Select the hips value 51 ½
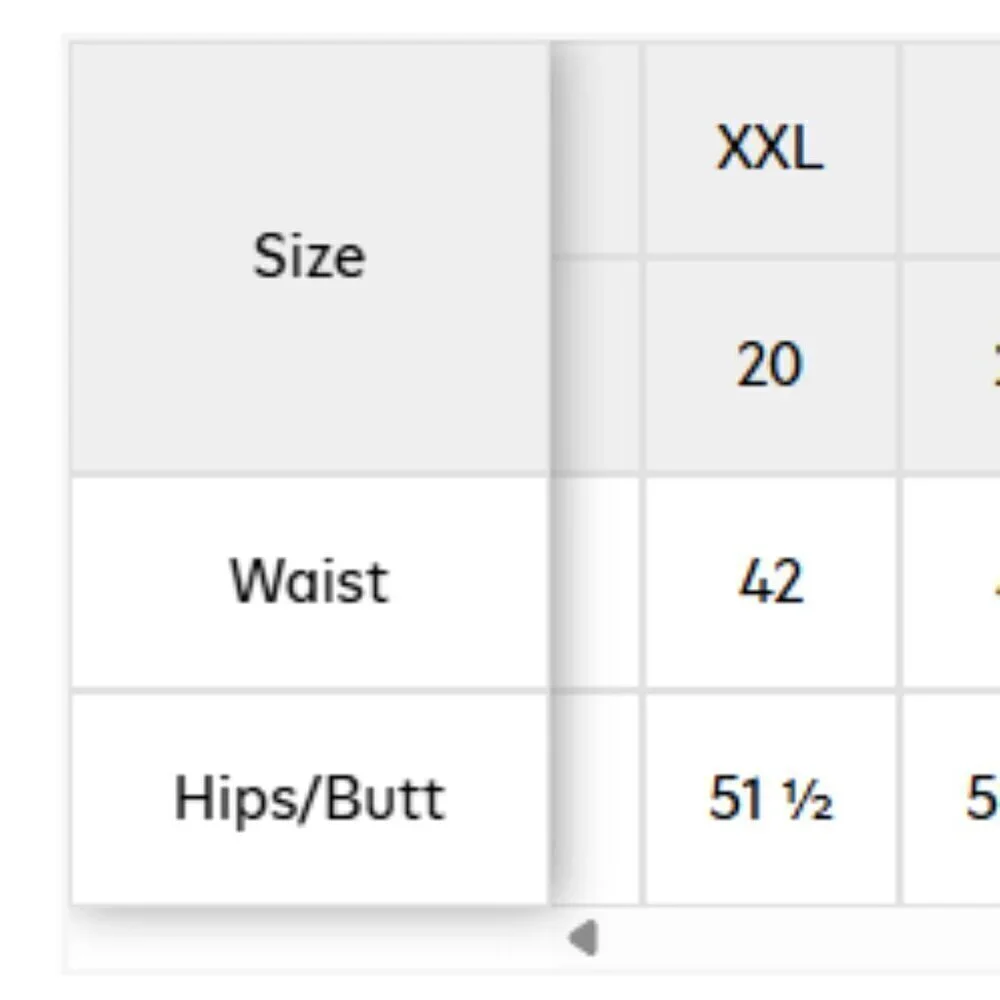 [770, 798]
